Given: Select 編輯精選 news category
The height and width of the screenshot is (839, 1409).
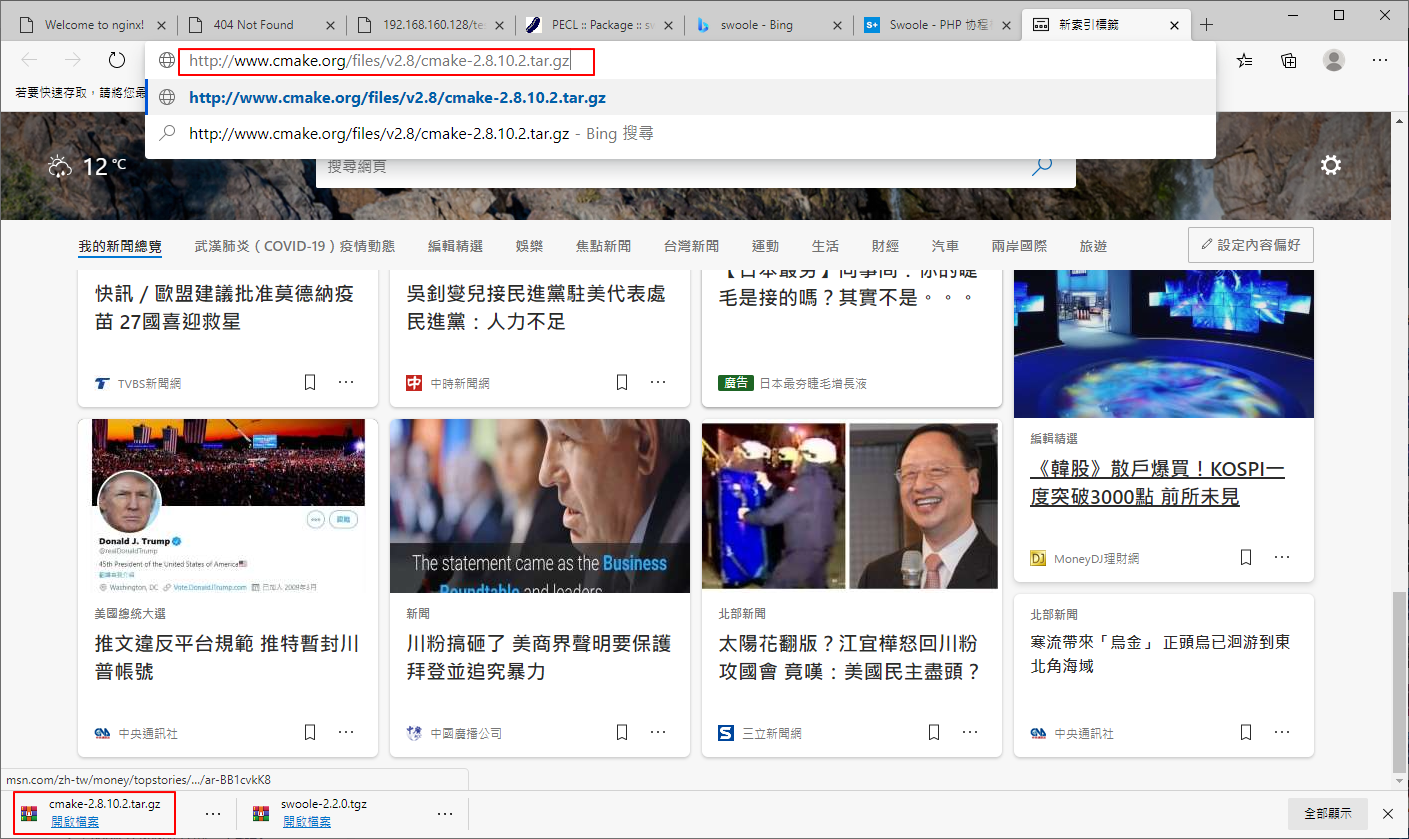Looking at the screenshot, I should tap(455, 246).
